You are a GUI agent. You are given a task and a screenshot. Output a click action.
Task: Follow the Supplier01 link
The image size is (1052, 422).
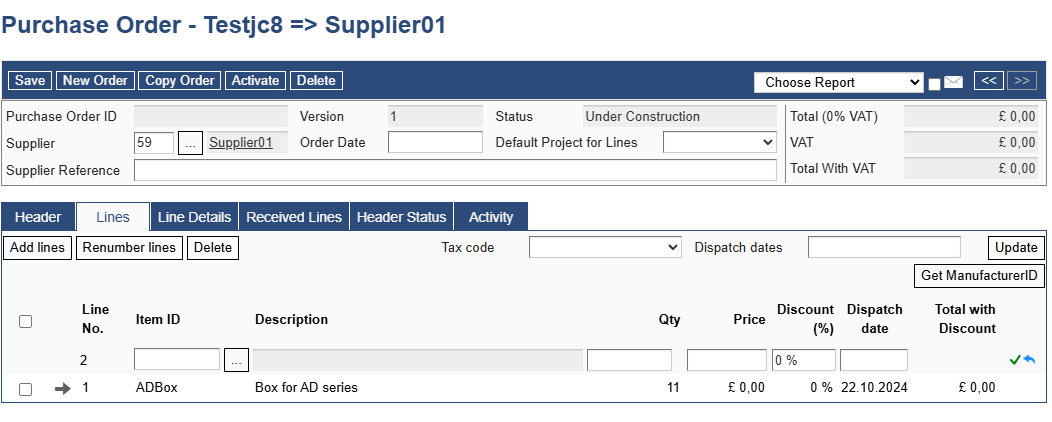(x=241, y=142)
